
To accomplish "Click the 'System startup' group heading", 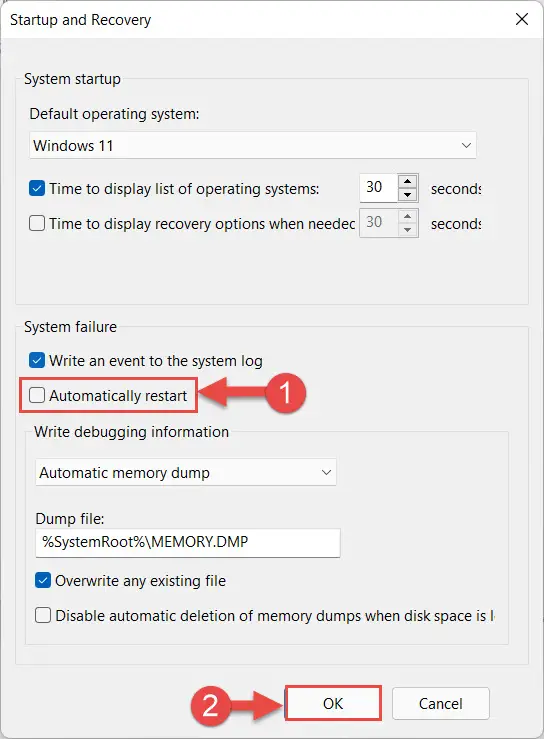I will [x=72, y=79].
